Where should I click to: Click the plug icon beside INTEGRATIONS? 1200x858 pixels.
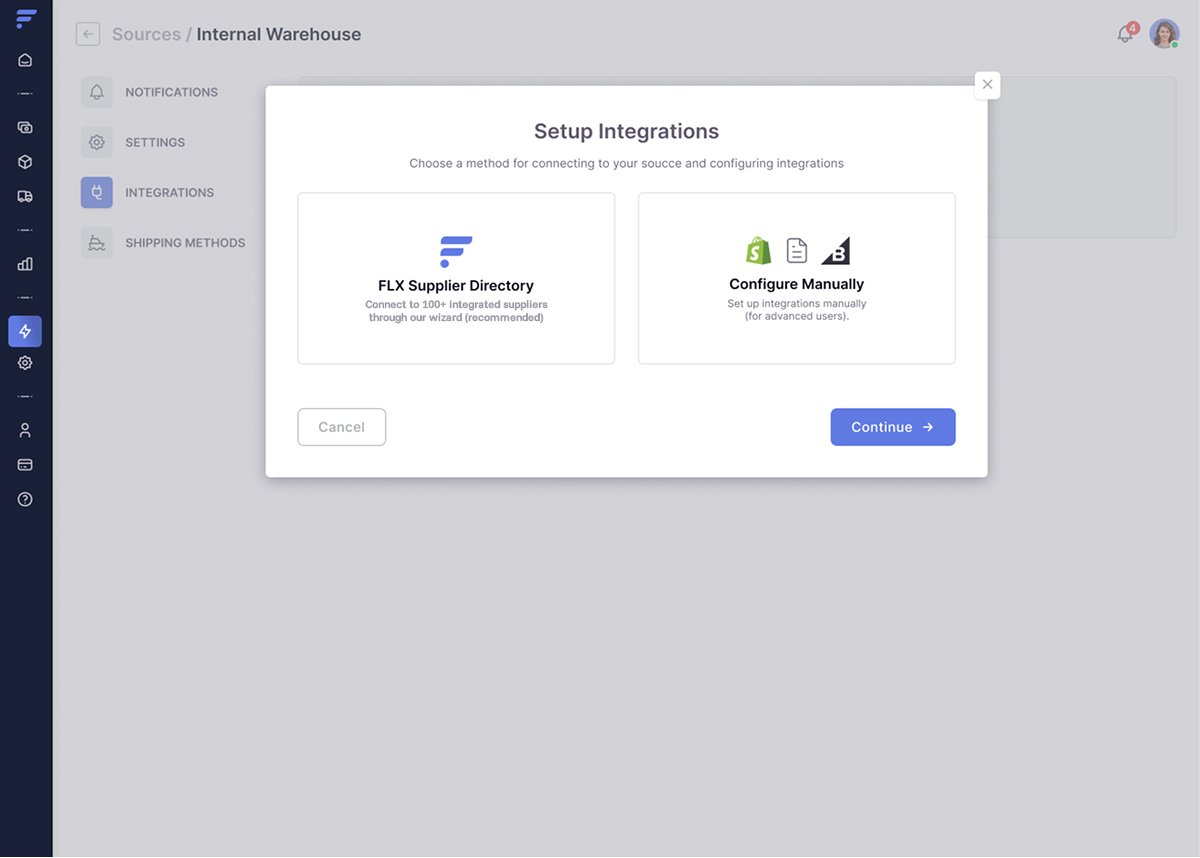click(97, 192)
